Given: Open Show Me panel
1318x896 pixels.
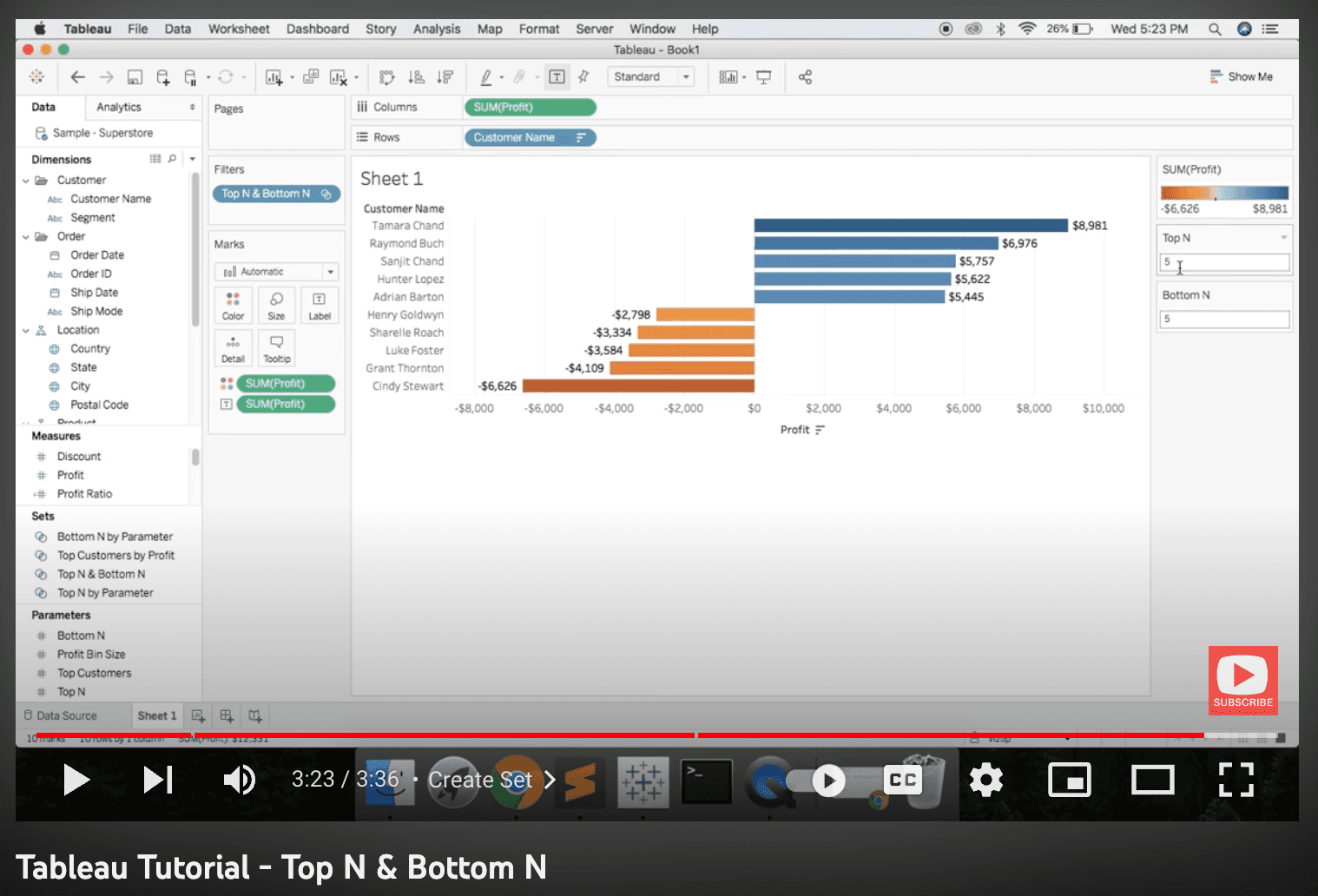Looking at the screenshot, I should (x=1242, y=76).
